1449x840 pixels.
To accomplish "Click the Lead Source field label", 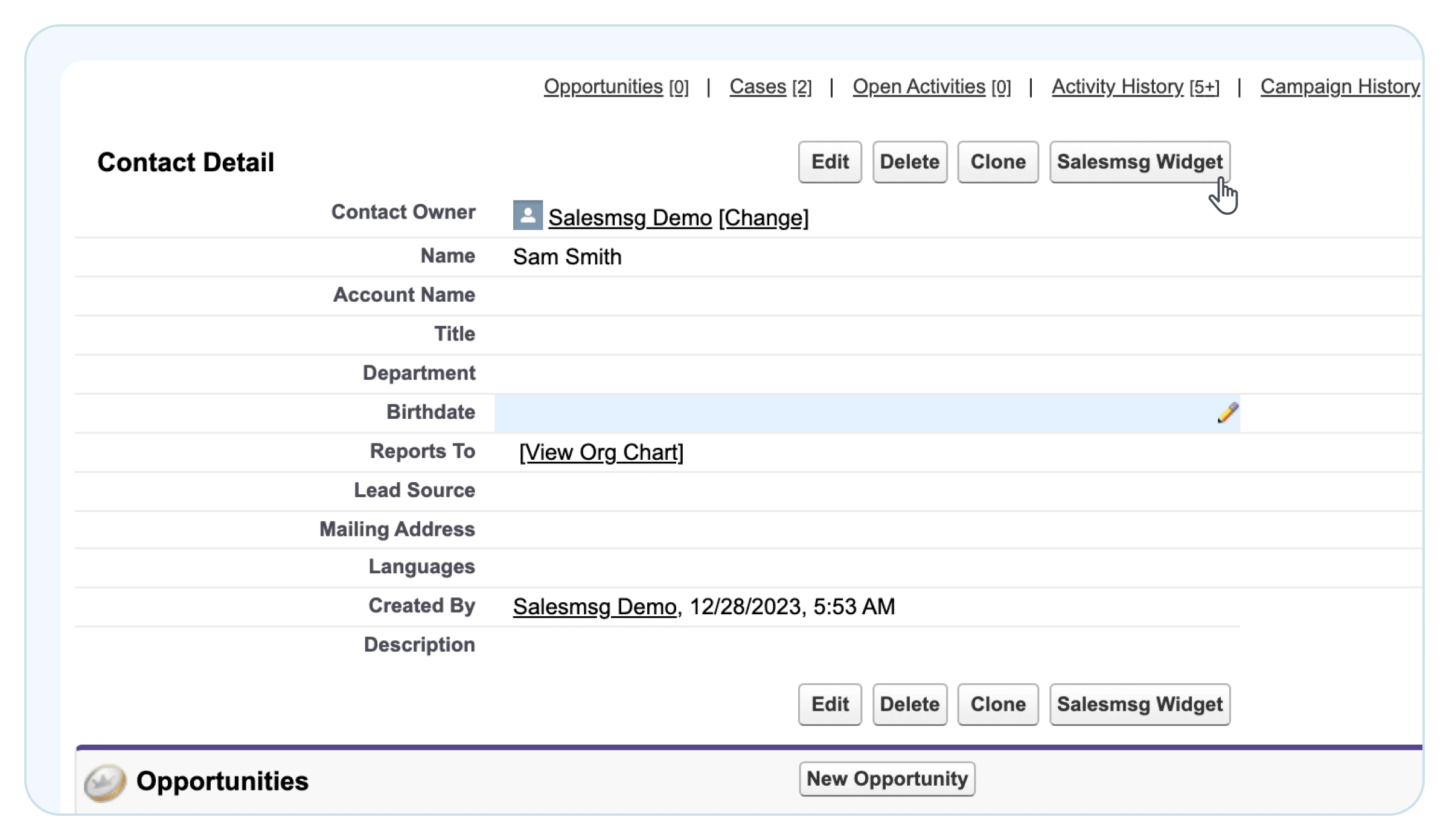I will tap(415, 490).
